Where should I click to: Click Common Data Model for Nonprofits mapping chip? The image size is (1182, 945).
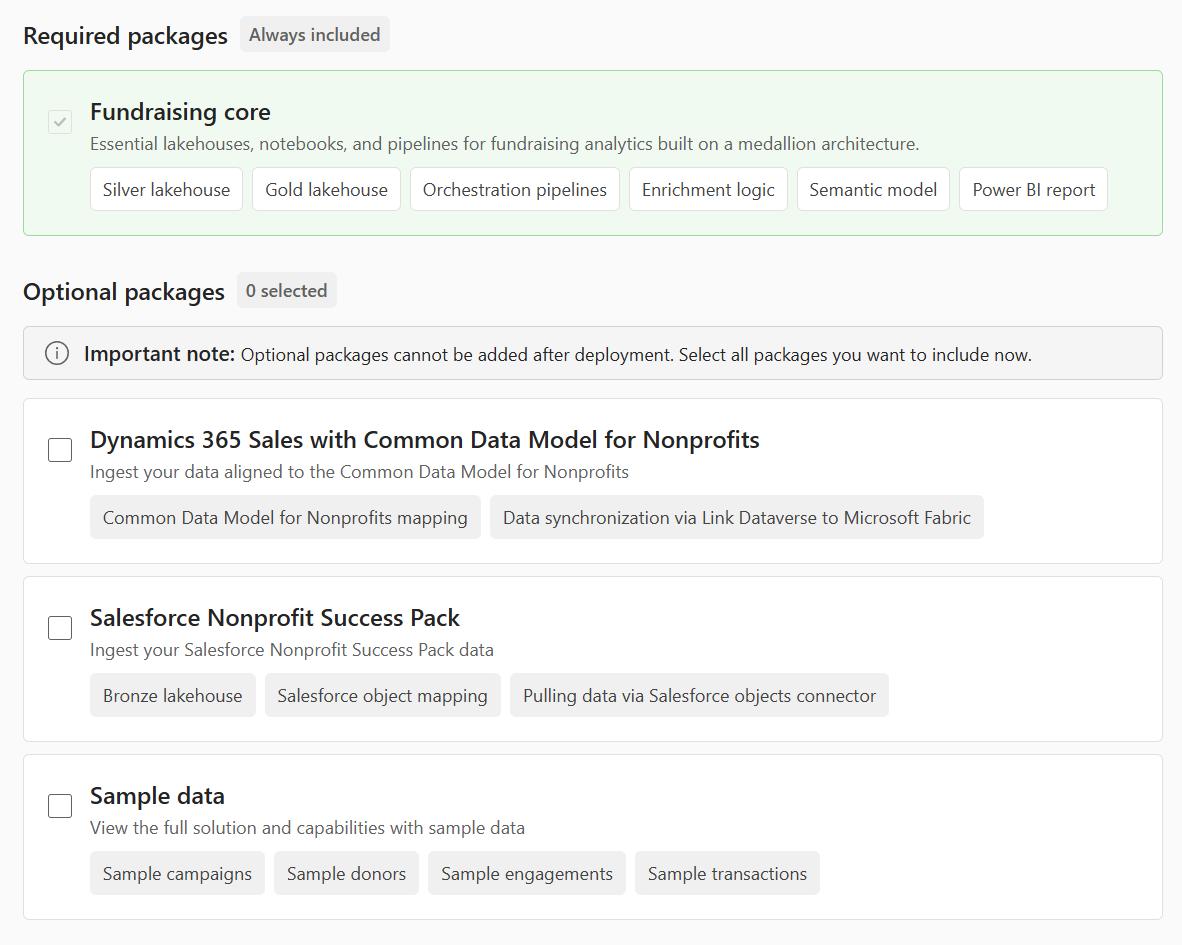click(285, 518)
